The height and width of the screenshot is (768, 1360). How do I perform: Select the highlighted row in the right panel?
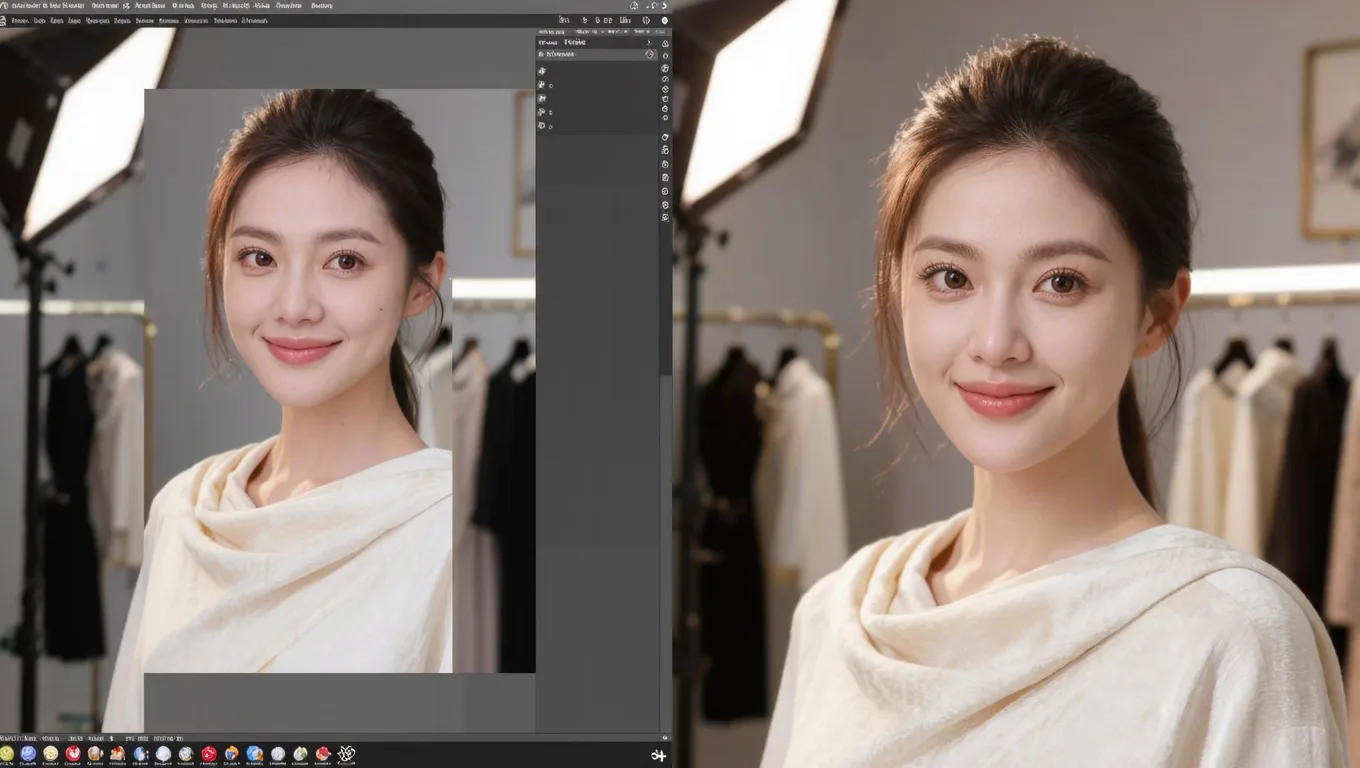click(x=597, y=55)
